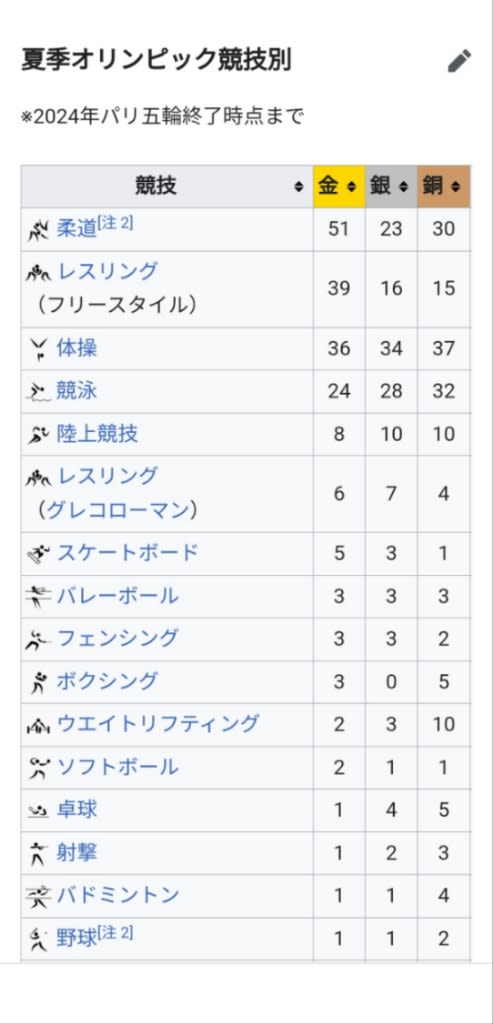The image size is (493, 1024).
Task: Click the boxing pictogram beside ボクシング
Action: click(38, 682)
